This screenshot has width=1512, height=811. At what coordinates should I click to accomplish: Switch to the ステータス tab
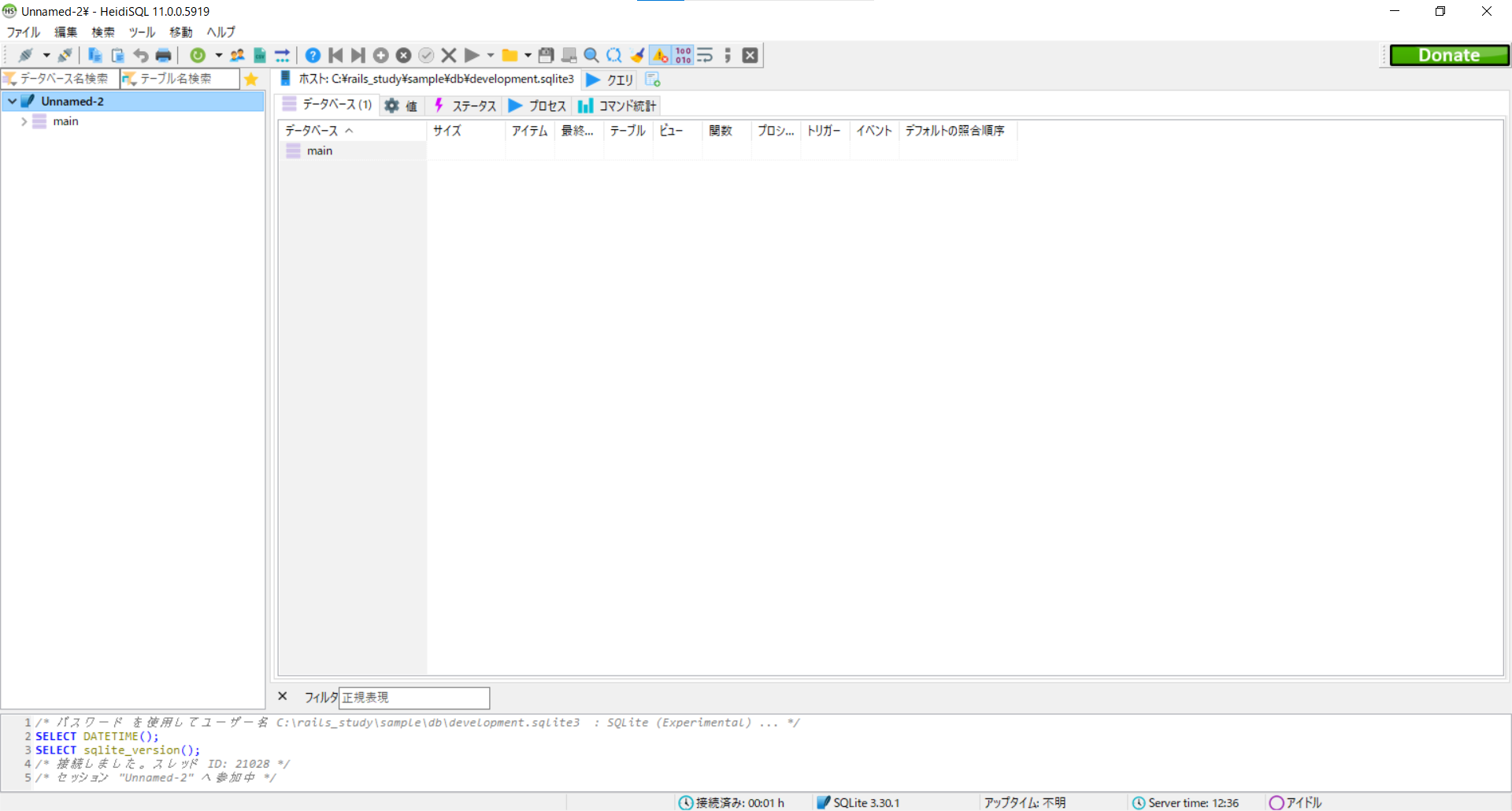click(x=465, y=106)
